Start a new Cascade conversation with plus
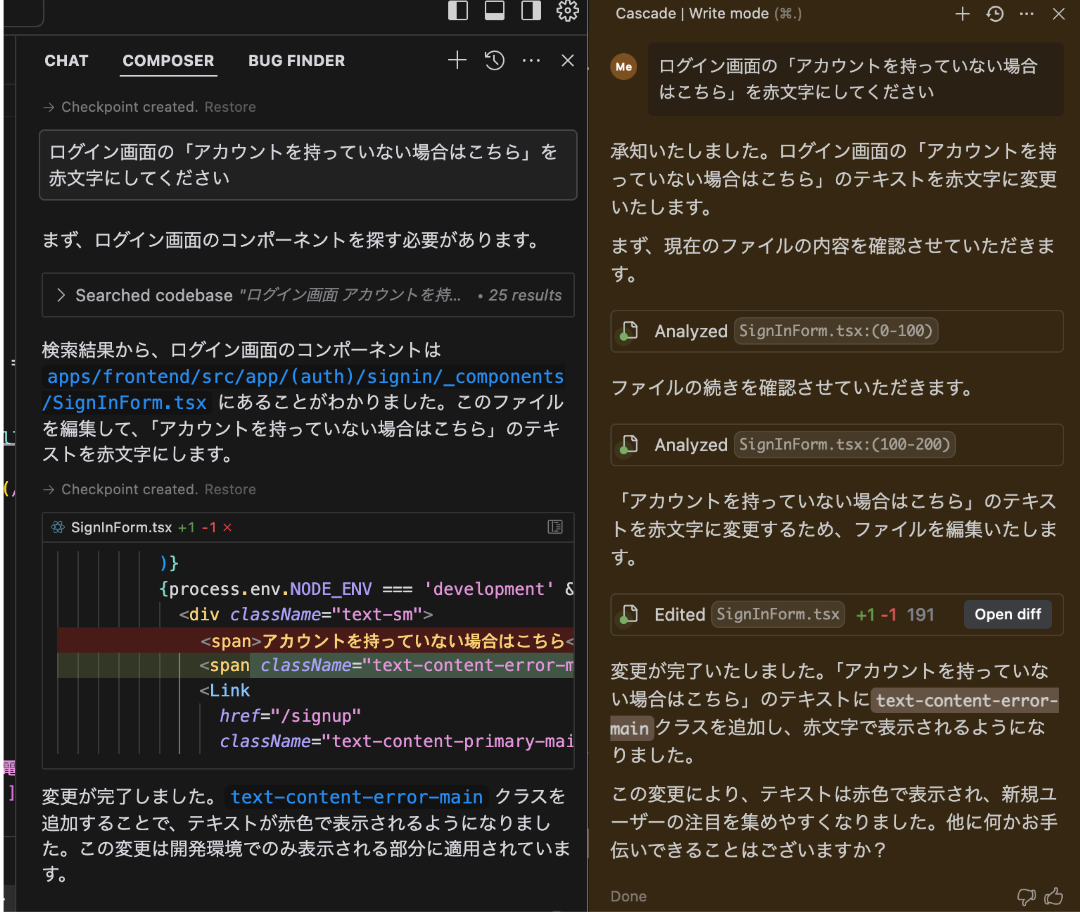The image size is (1080, 912). click(962, 14)
